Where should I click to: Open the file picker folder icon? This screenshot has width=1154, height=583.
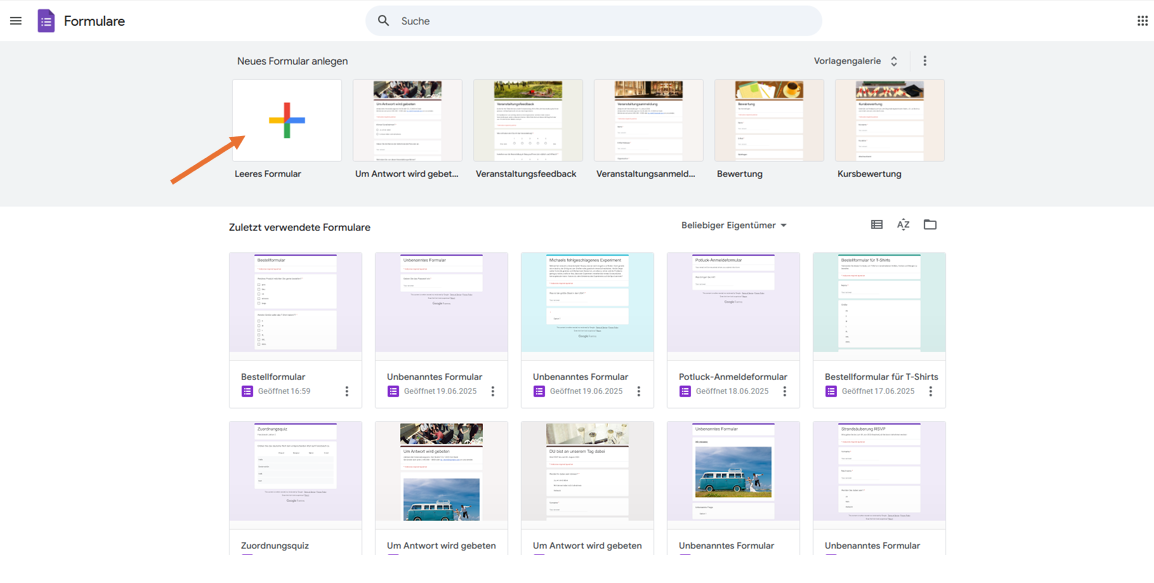click(x=930, y=225)
